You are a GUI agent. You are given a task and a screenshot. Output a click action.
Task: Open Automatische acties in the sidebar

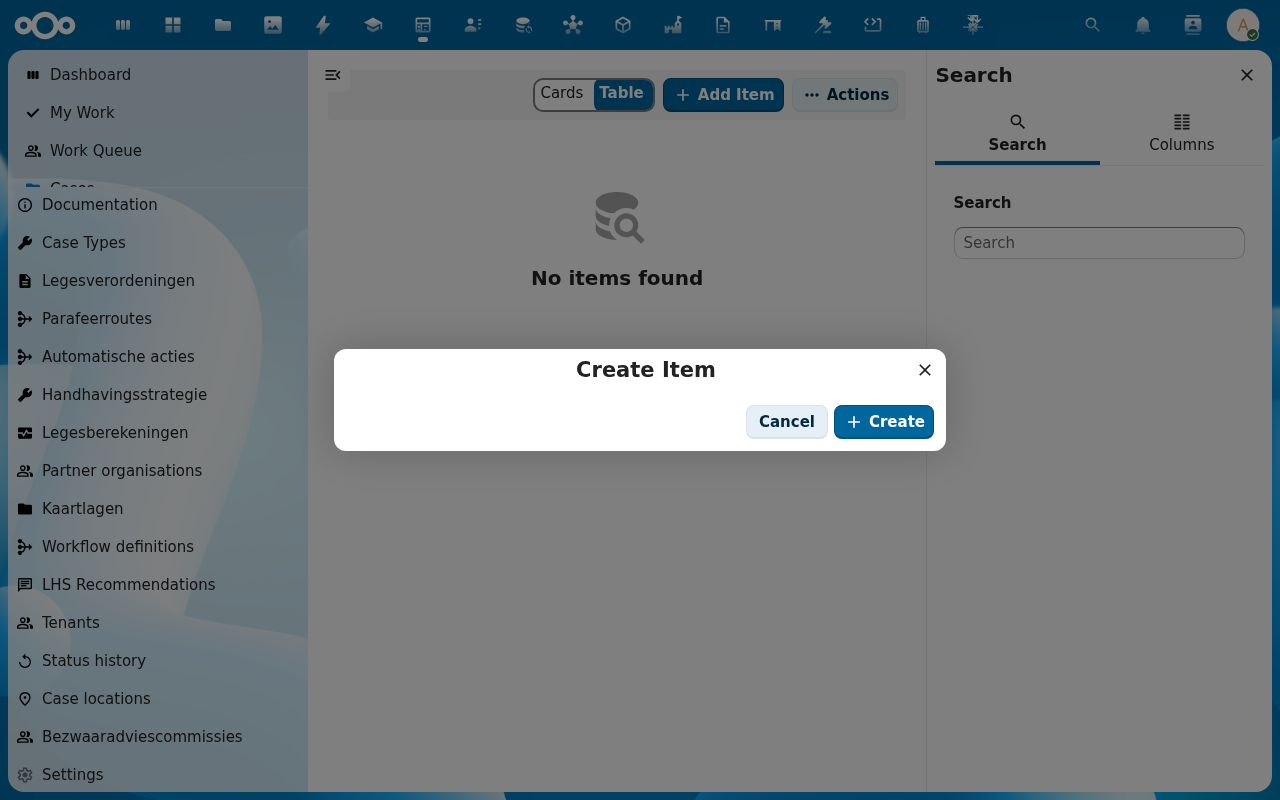click(x=158, y=357)
